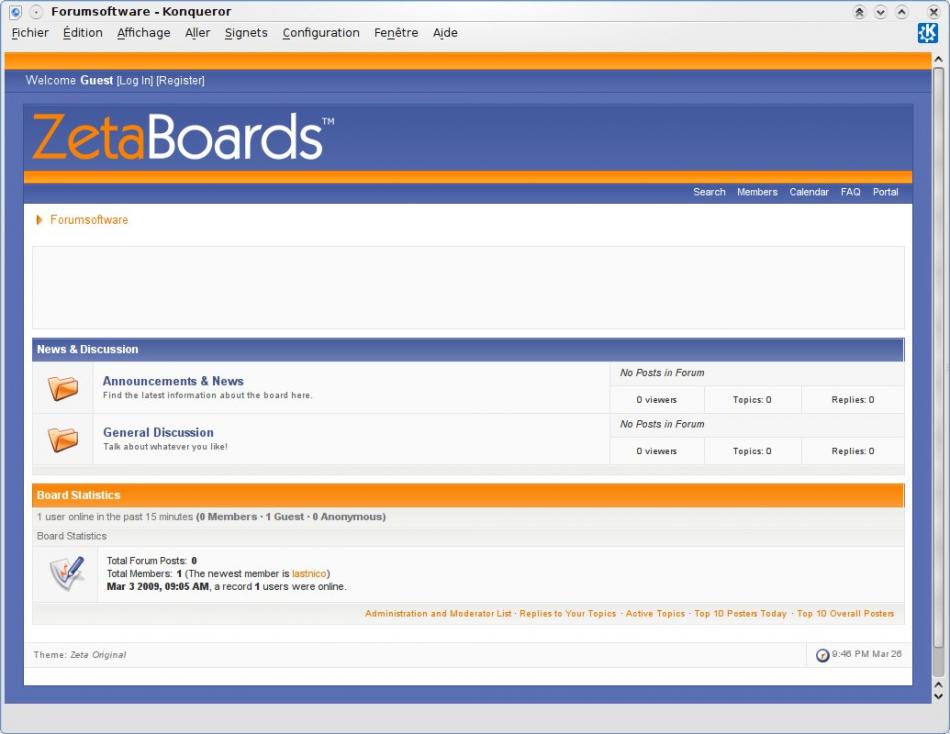Click the Zeta Original theme name
The image size is (950, 734).
tap(98, 655)
